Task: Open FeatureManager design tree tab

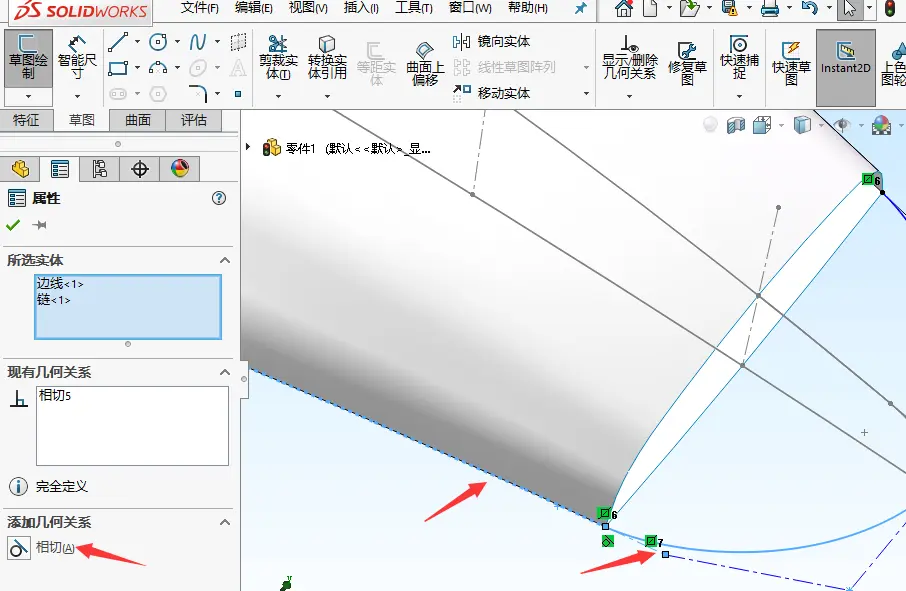Action: (20, 169)
